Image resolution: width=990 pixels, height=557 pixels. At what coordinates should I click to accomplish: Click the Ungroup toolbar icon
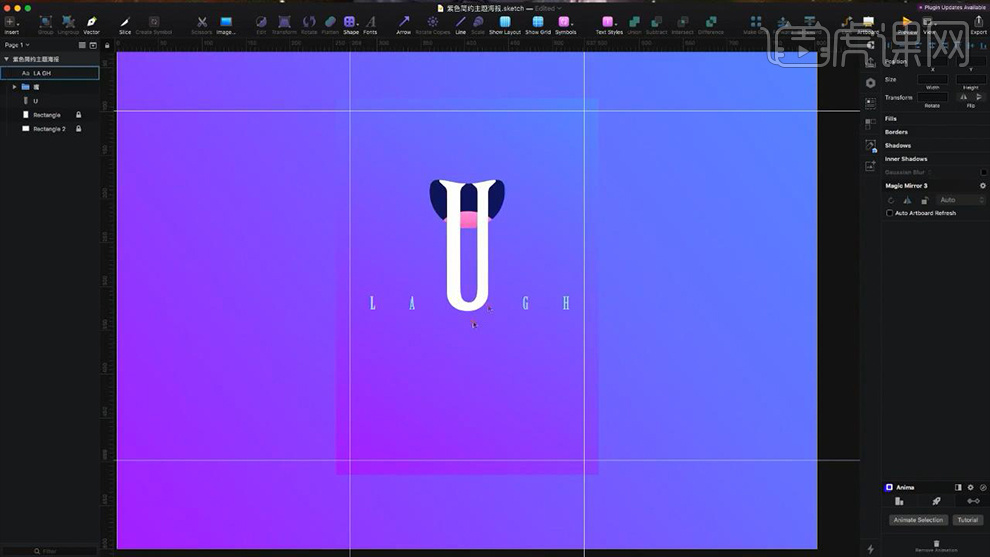[68, 22]
